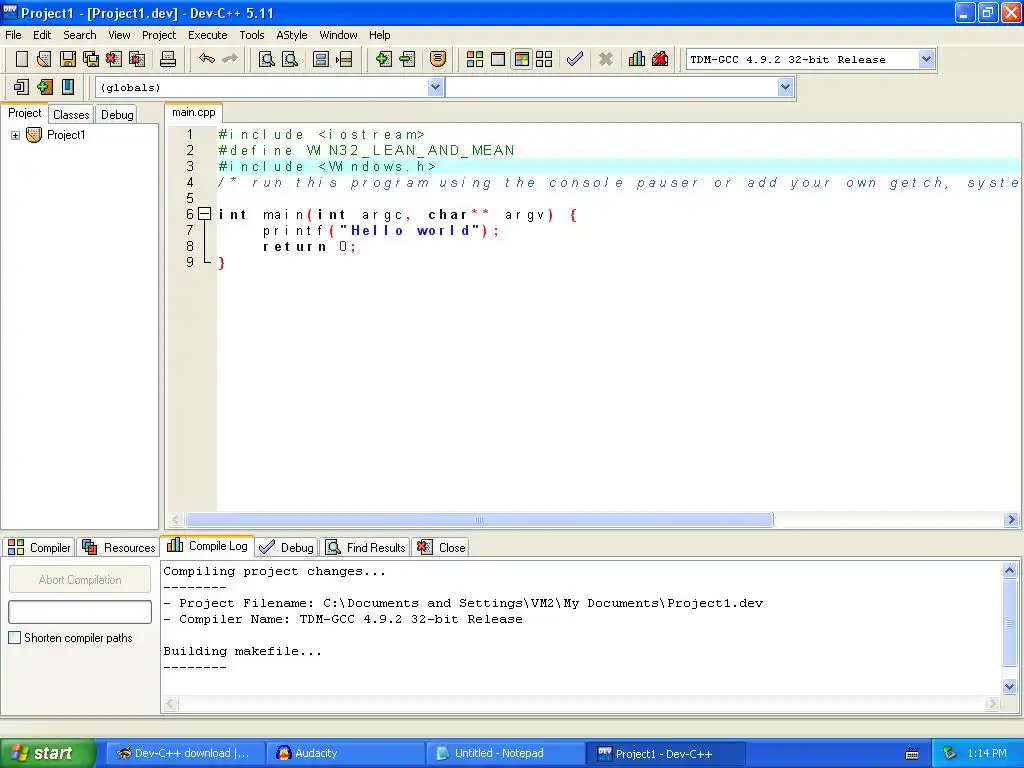
Task: Open the empty function list dropdown
Action: pyautogui.click(x=785, y=87)
